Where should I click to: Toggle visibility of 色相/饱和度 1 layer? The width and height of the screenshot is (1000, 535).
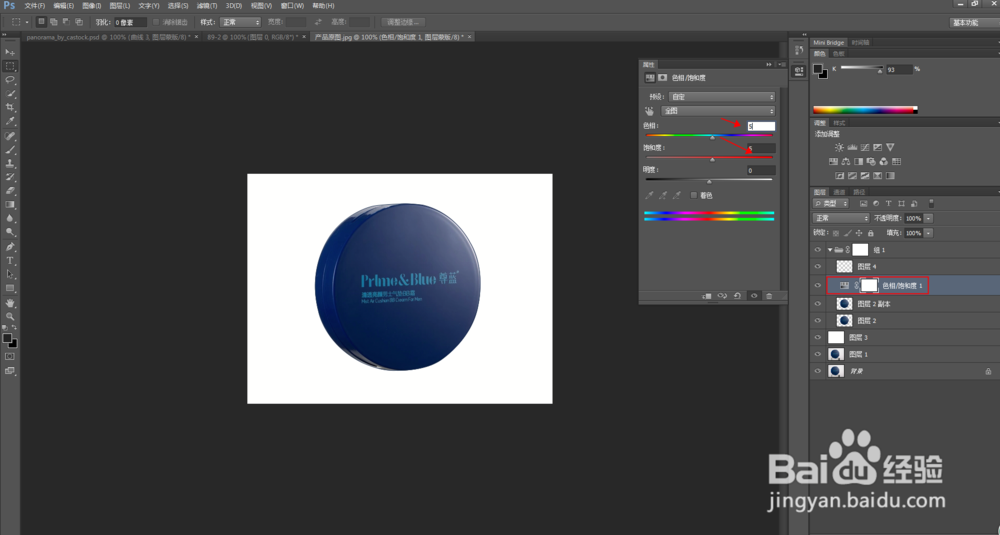pos(818,286)
